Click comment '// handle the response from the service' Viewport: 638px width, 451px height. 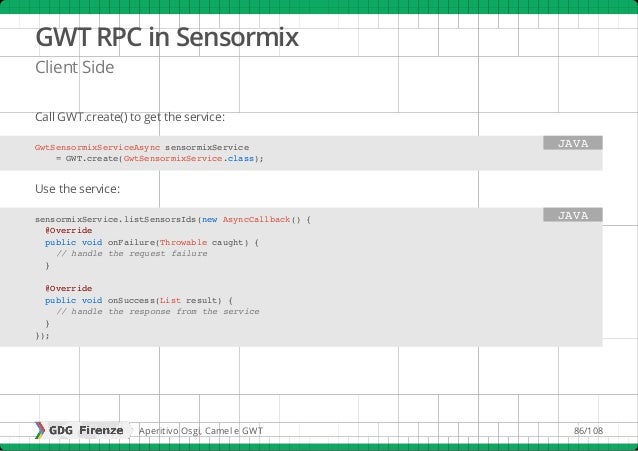158,311
